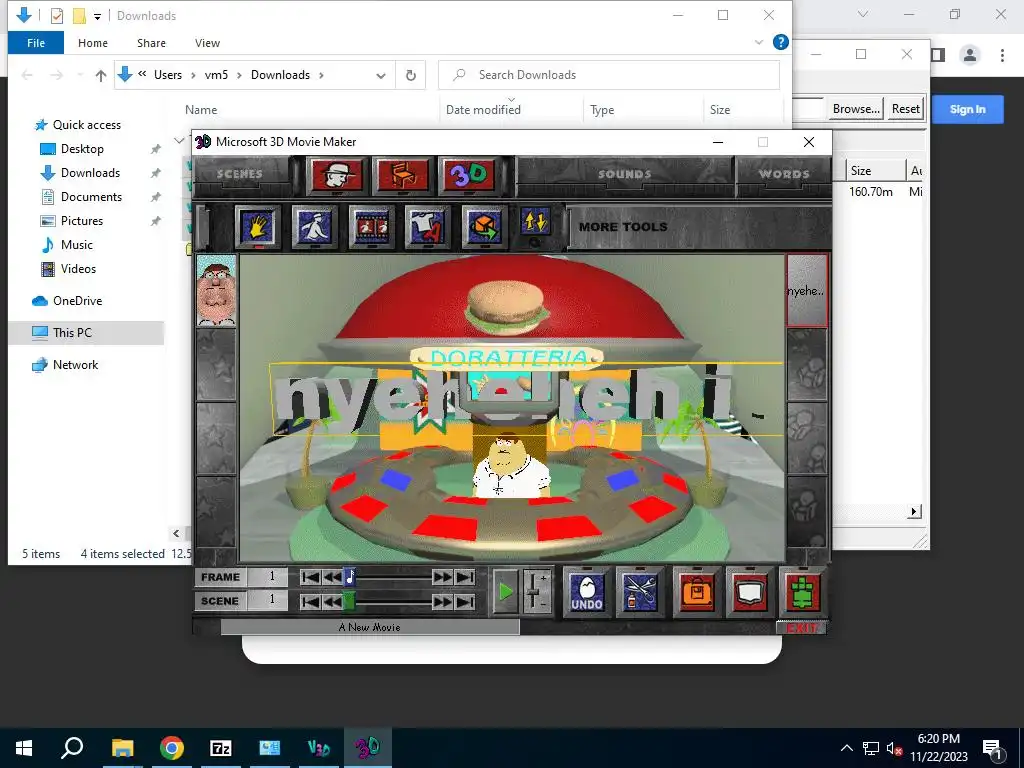
Task: Click the green map icon
Action: click(x=803, y=592)
